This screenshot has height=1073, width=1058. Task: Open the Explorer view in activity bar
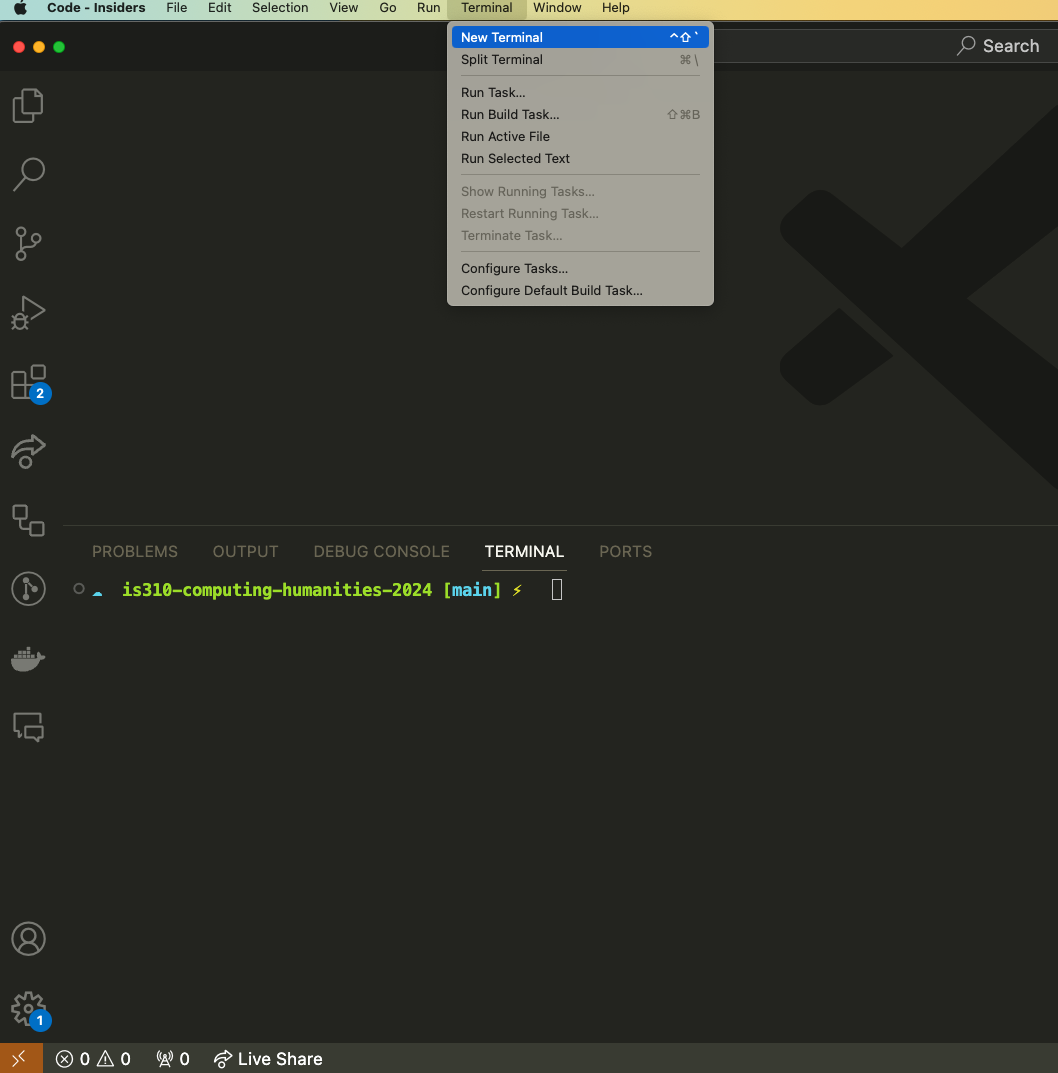(28, 106)
